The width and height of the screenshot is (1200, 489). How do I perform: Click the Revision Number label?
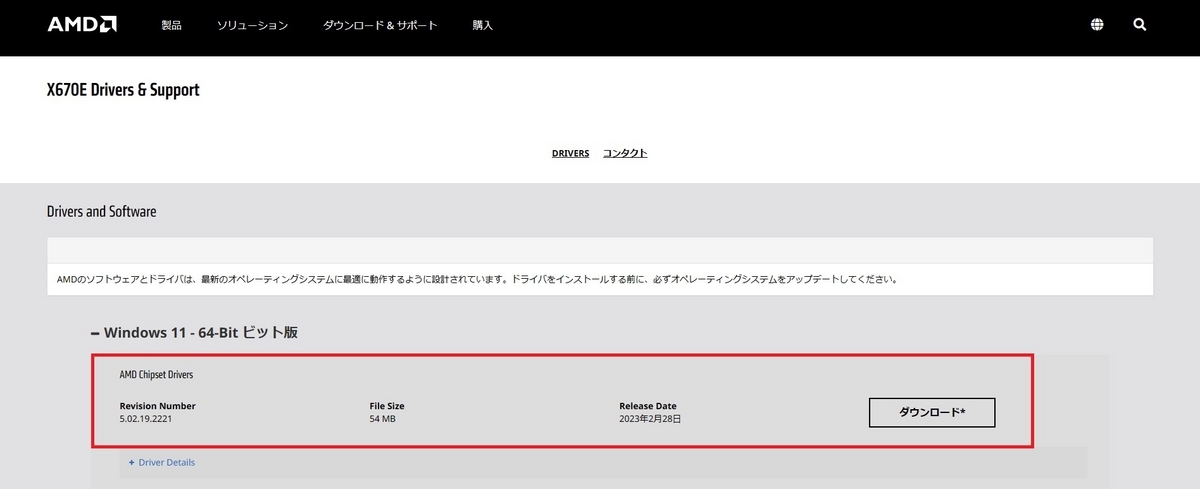click(x=157, y=406)
